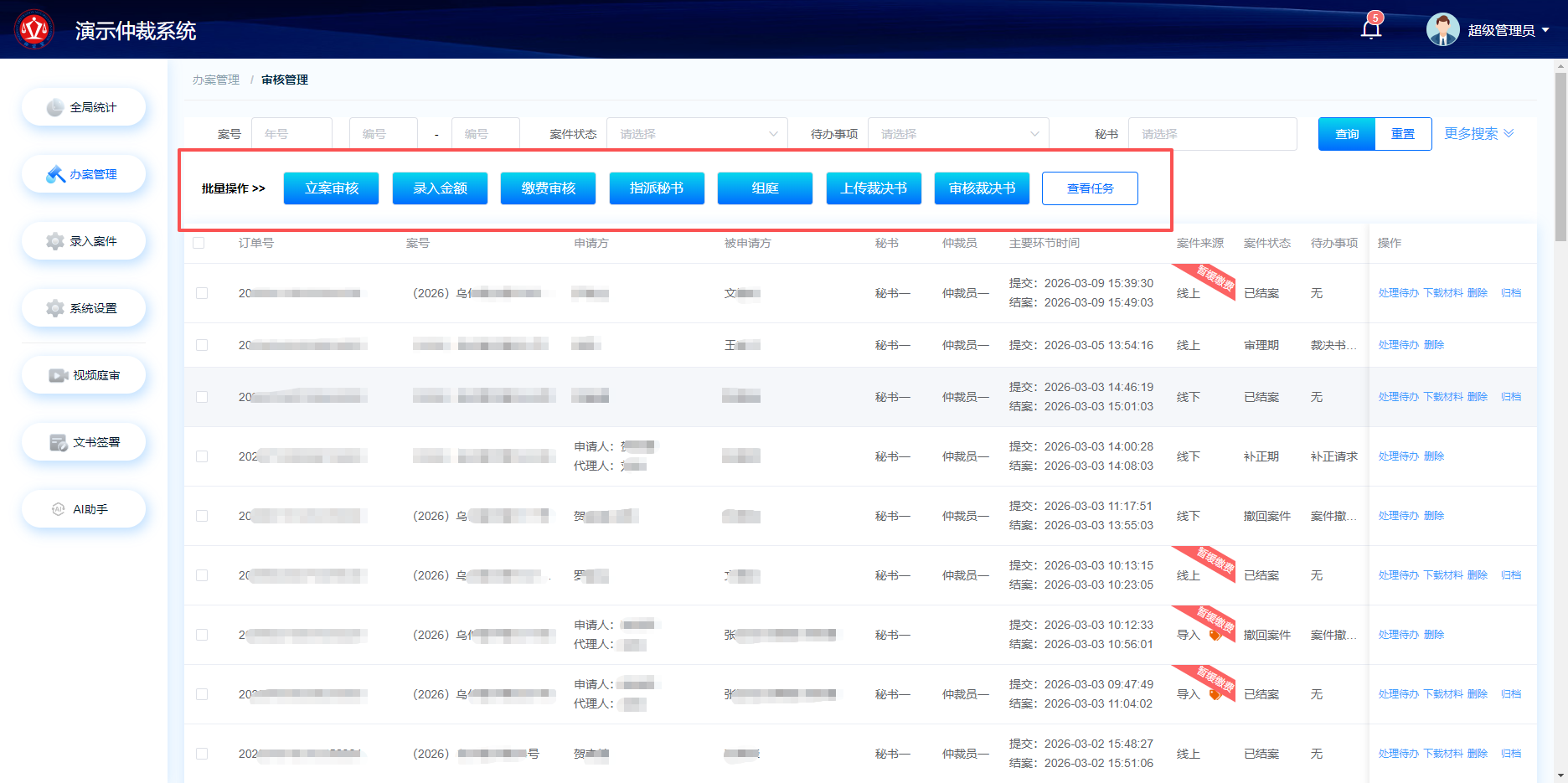Open 全局统计 via its pie chart icon
Image resolution: width=1568 pixels, height=783 pixels.
click(x=55, y=107)
